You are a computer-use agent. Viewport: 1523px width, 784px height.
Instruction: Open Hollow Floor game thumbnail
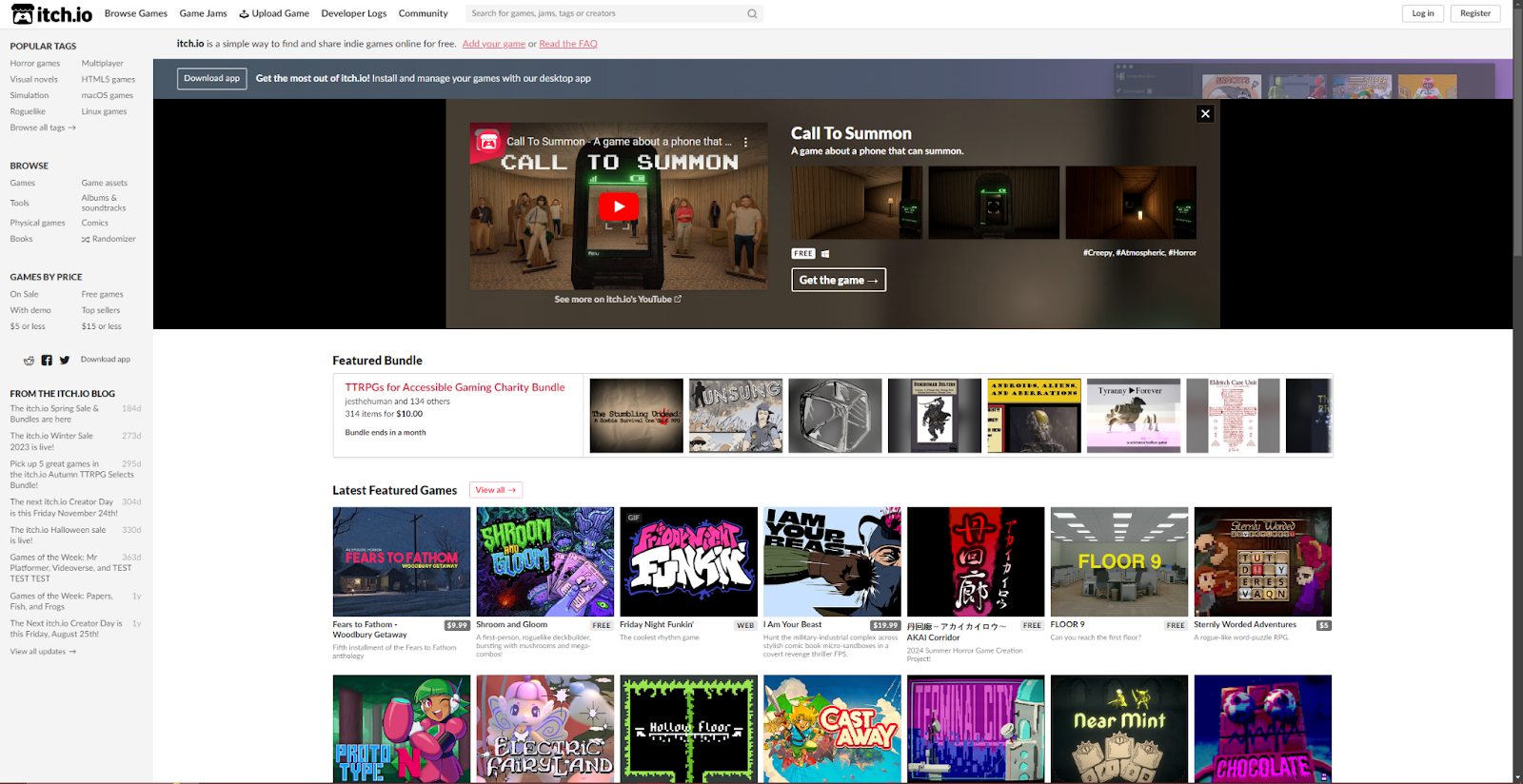click(x=689, y=729)
